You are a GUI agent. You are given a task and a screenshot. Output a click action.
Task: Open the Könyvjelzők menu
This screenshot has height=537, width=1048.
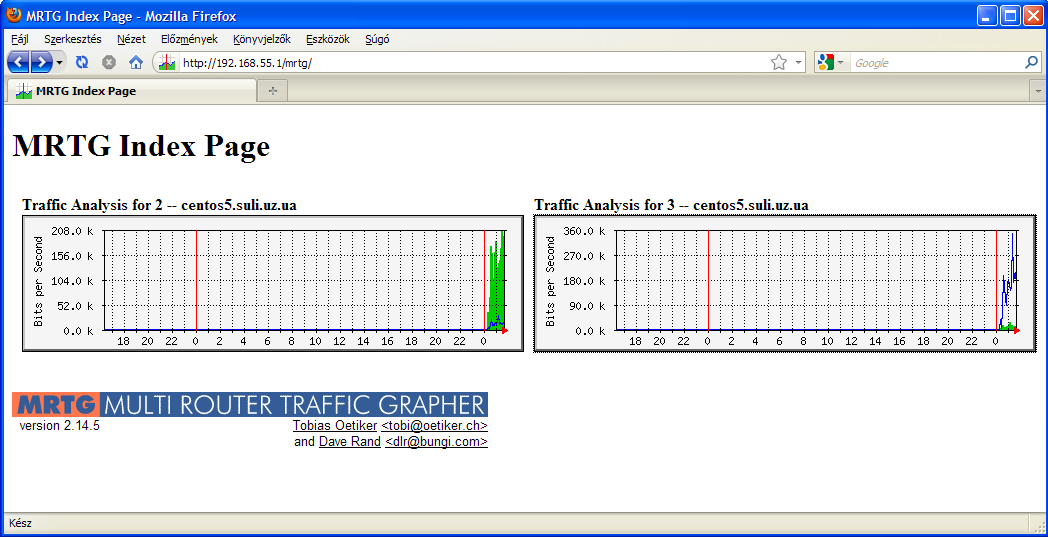click(x=261, y=39)
